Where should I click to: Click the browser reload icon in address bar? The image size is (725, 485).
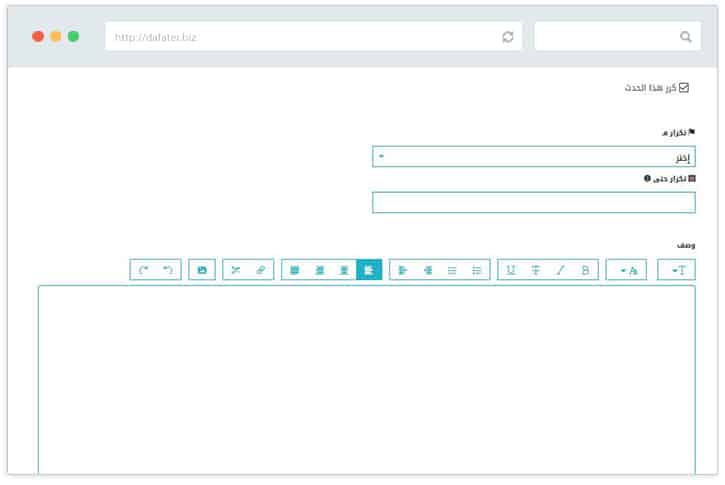click(x=508, y=37)
